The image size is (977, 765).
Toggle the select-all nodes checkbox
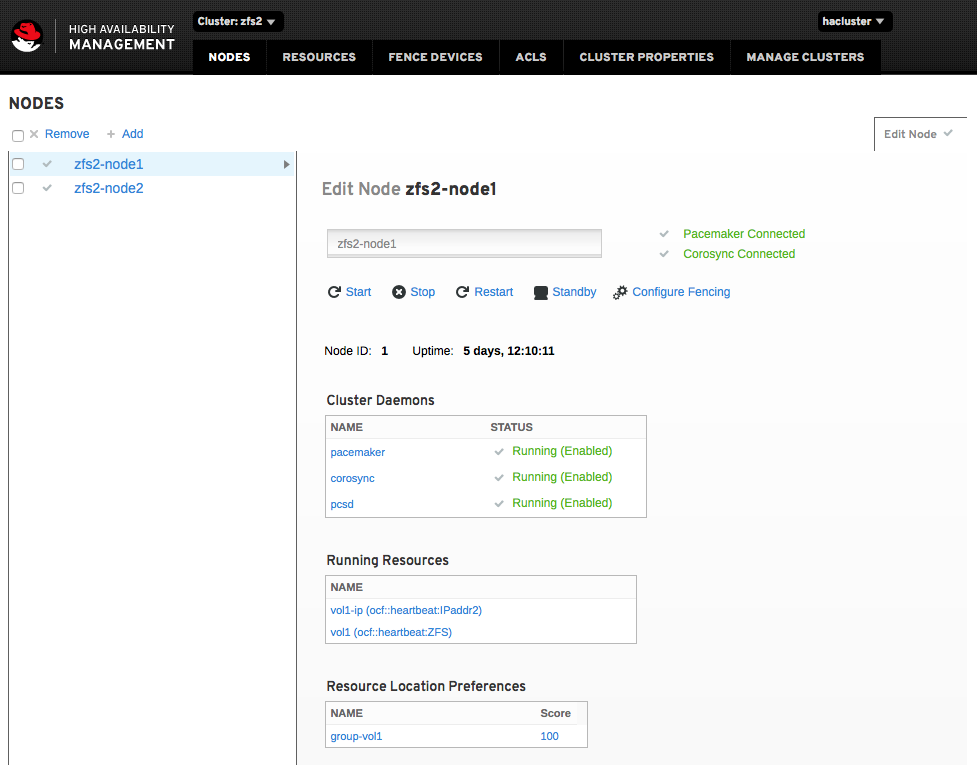(18, 134)
